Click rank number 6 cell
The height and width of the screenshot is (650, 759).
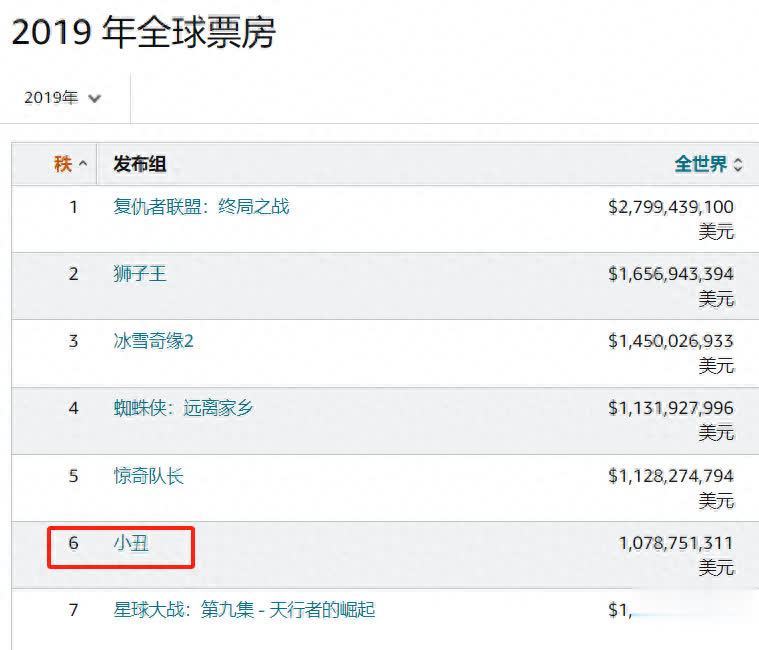point(74,543)
